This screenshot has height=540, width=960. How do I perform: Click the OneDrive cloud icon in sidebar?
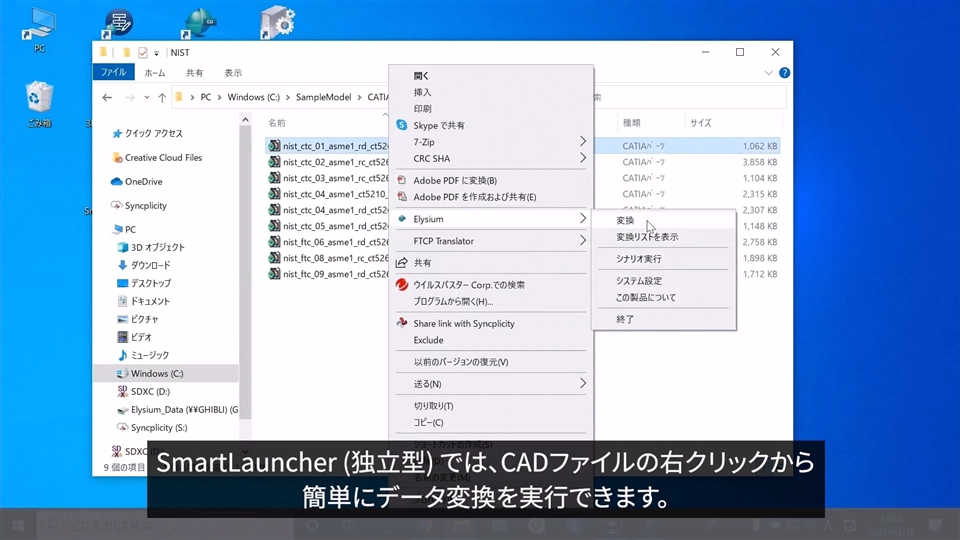116,181
